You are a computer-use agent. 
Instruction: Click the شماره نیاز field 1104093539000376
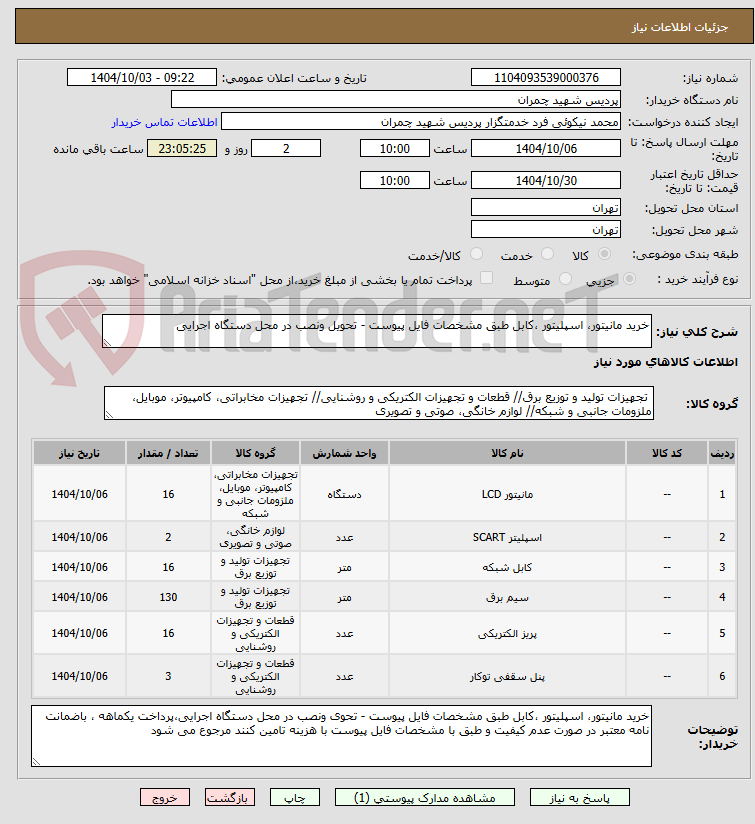tap(546, 77)
